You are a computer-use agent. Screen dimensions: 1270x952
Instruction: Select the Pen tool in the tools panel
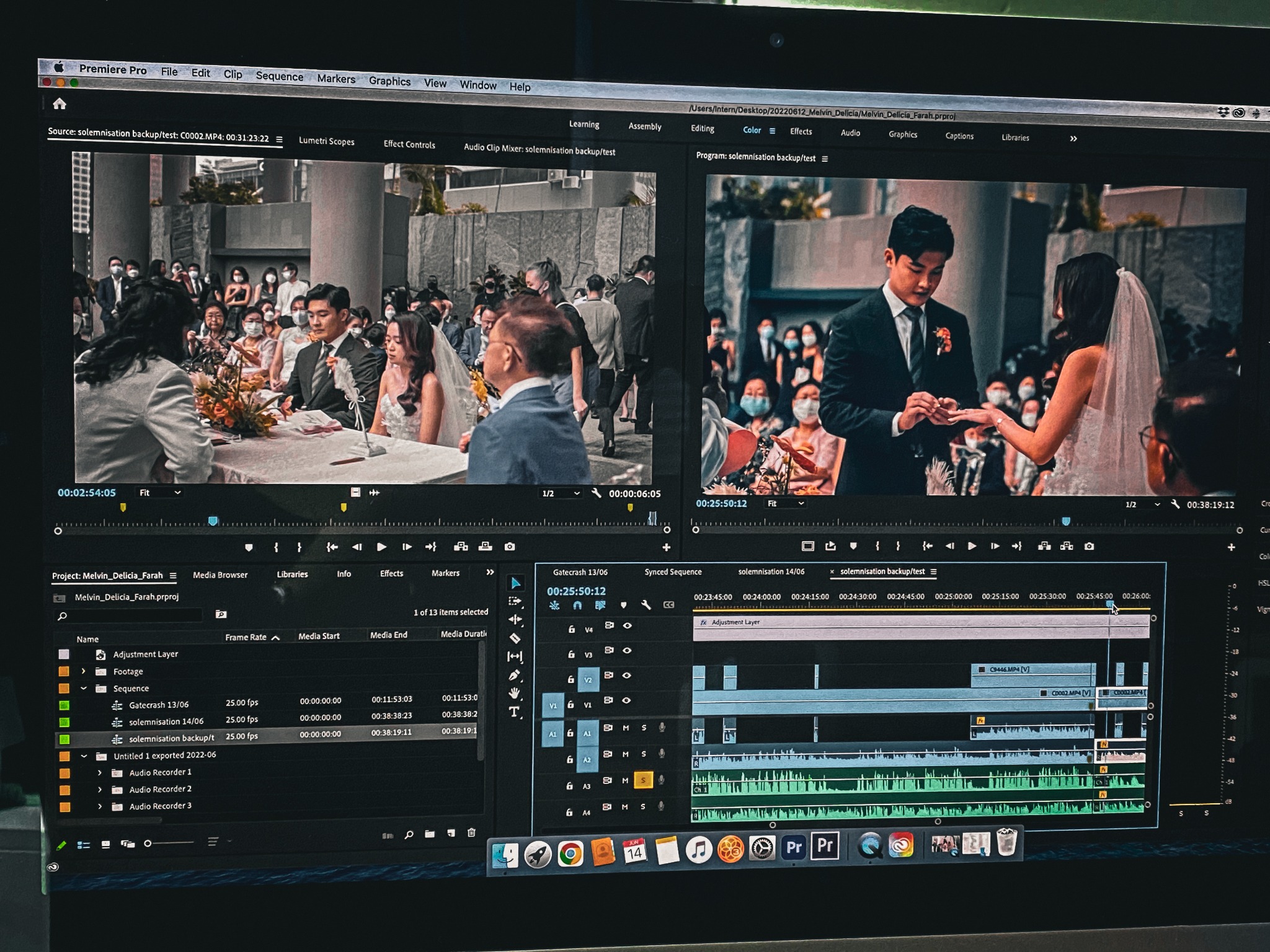coord(514,675)
